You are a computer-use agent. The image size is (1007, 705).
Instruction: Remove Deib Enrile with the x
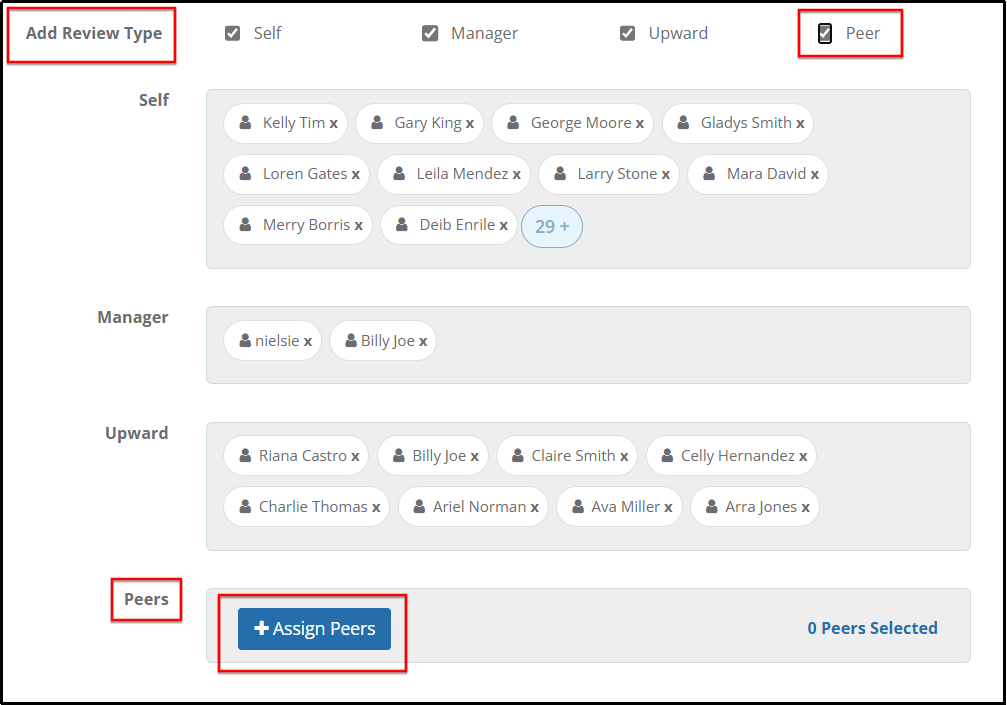[504, 225]
